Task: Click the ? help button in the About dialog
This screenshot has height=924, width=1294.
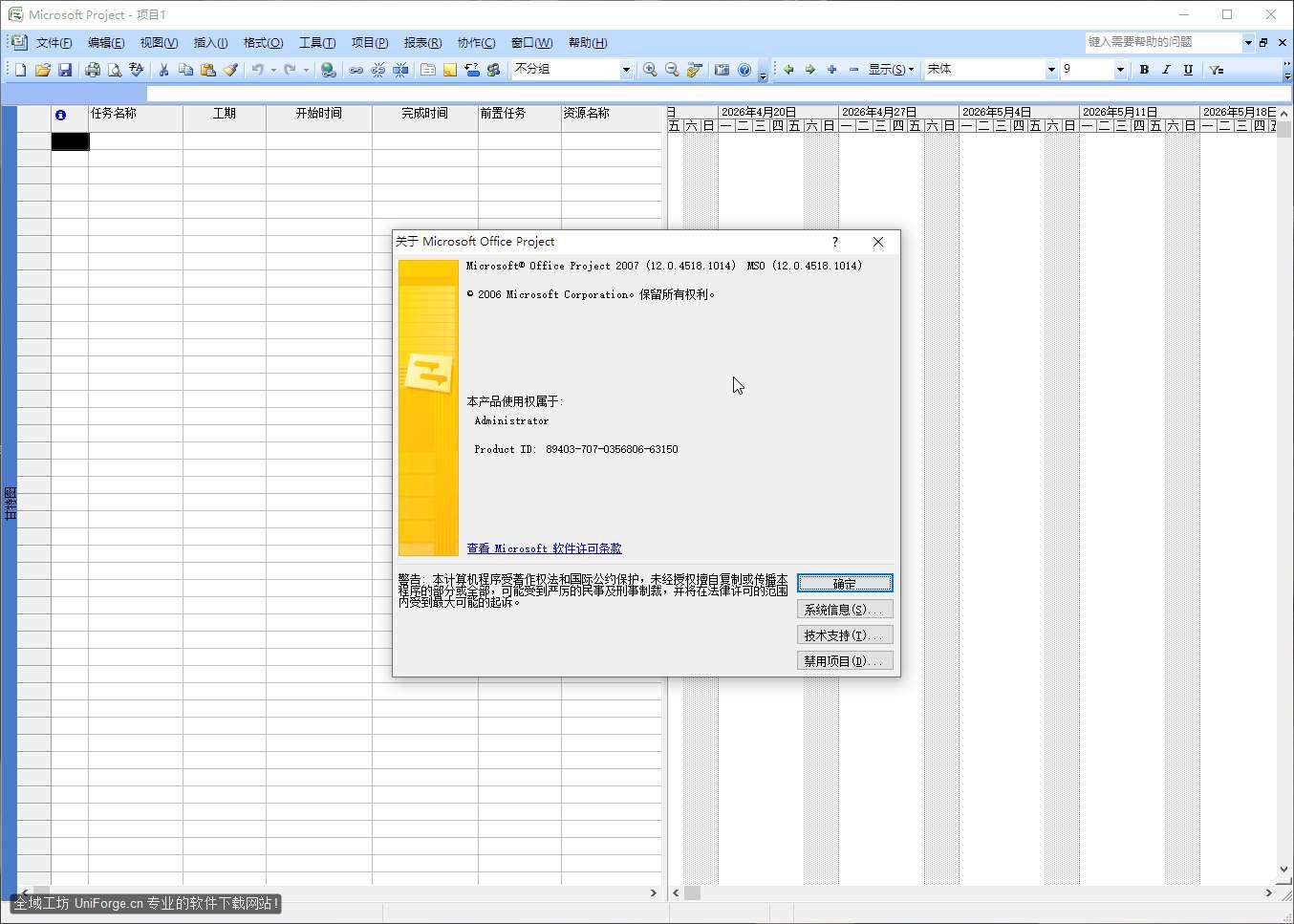Action: point(835,242)
